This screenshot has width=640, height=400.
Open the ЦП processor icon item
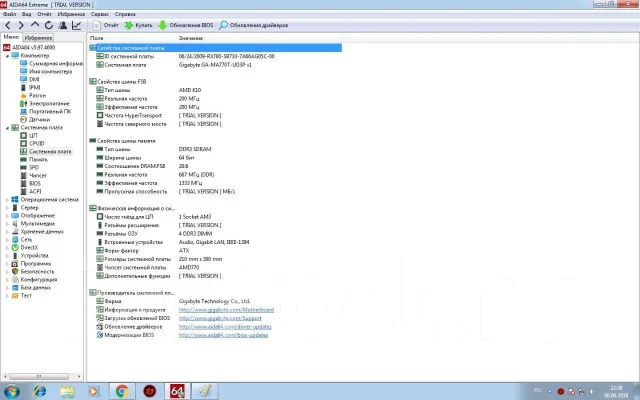coord(23,136)
